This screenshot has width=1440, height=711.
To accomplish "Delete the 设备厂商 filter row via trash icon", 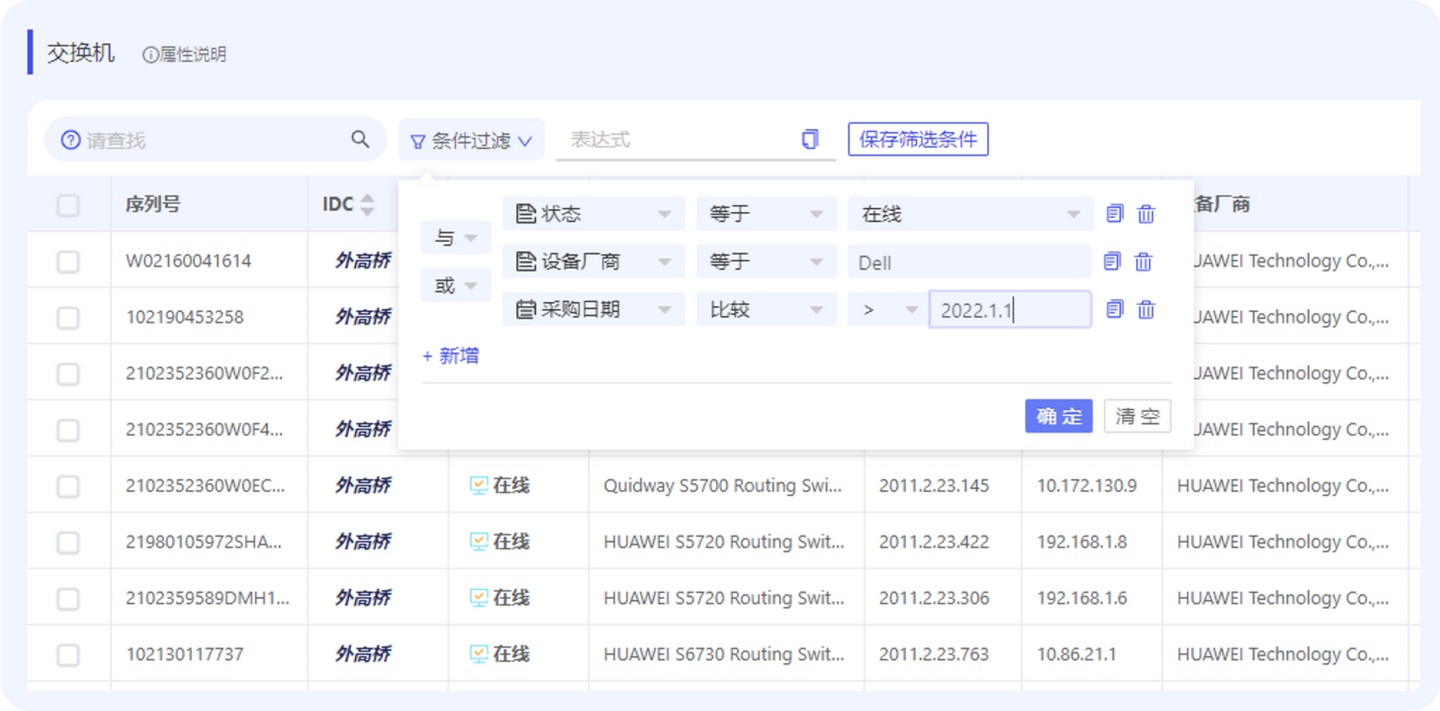I will pyautogui.click(x=1145, y=261).
